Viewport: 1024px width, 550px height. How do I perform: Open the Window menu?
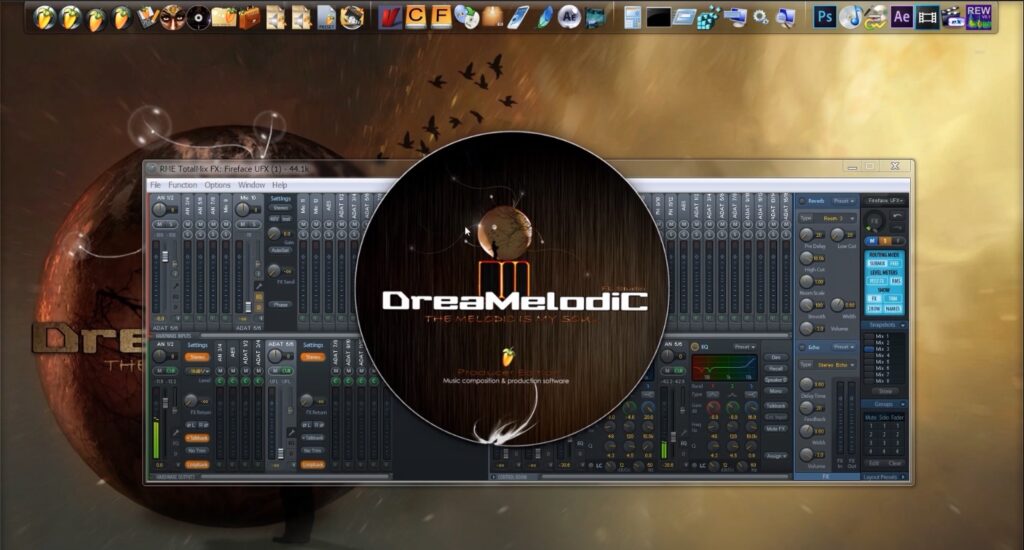(251, 185)
